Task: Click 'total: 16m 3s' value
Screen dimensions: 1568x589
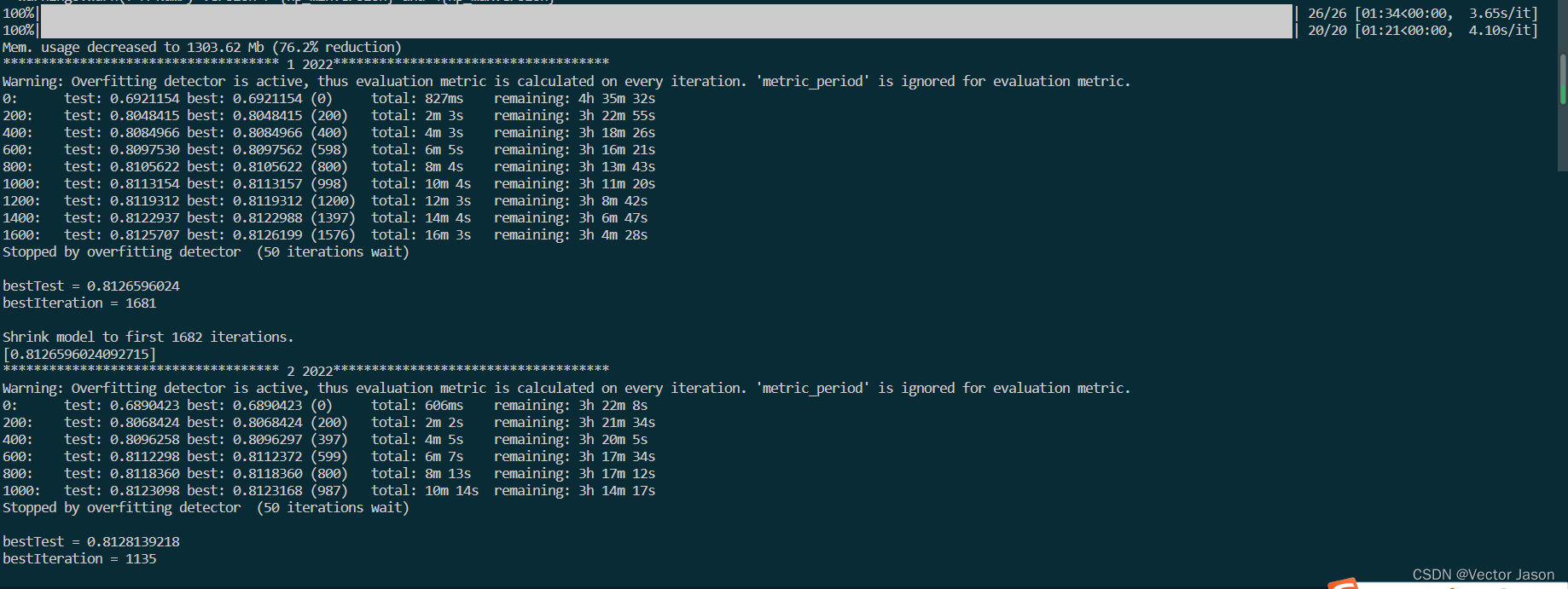Action: [421, 234]
